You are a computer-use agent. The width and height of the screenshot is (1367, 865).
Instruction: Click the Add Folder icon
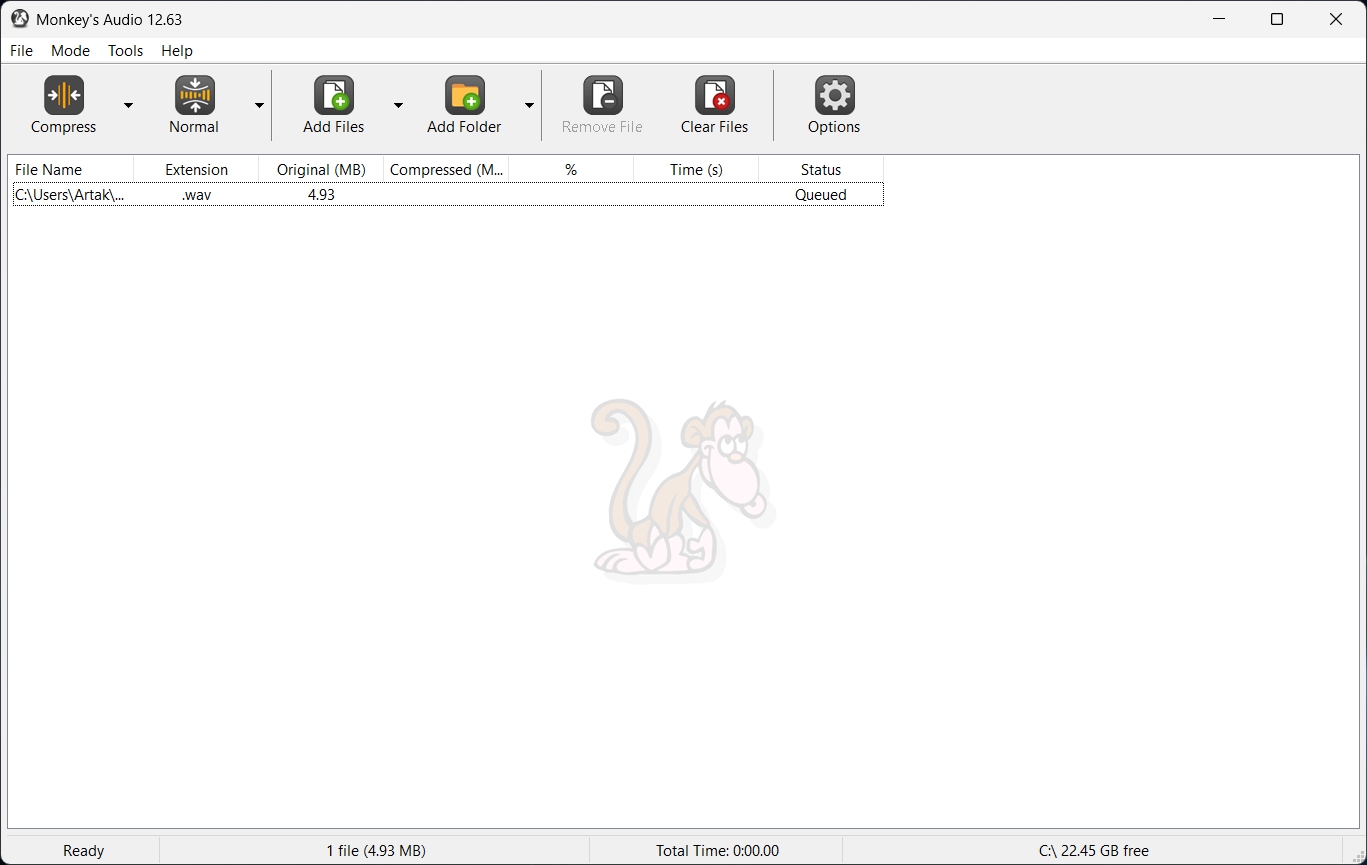point(464,96)
